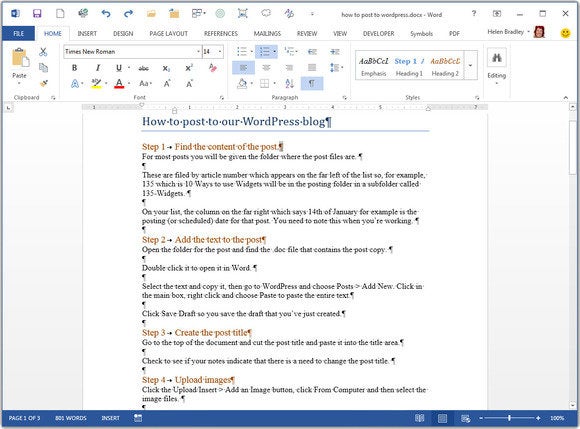Switch to the REFERENCES tab
Image resolution: width=580 pixels, height=429 pixels.
221,33
